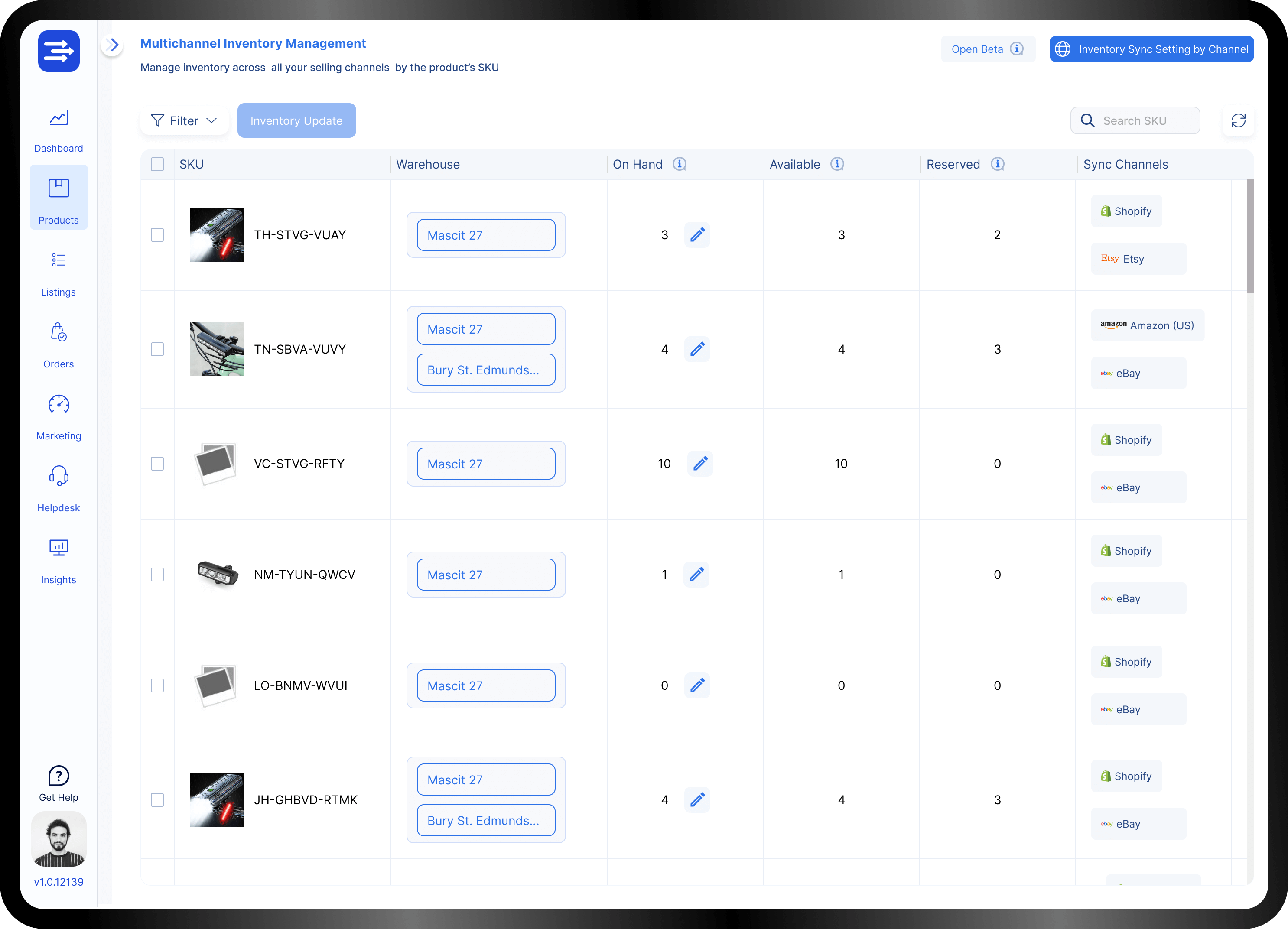Click inside the Search SKU field
The height and width of the screenshot is (929, 1288).
(1136, 120)
